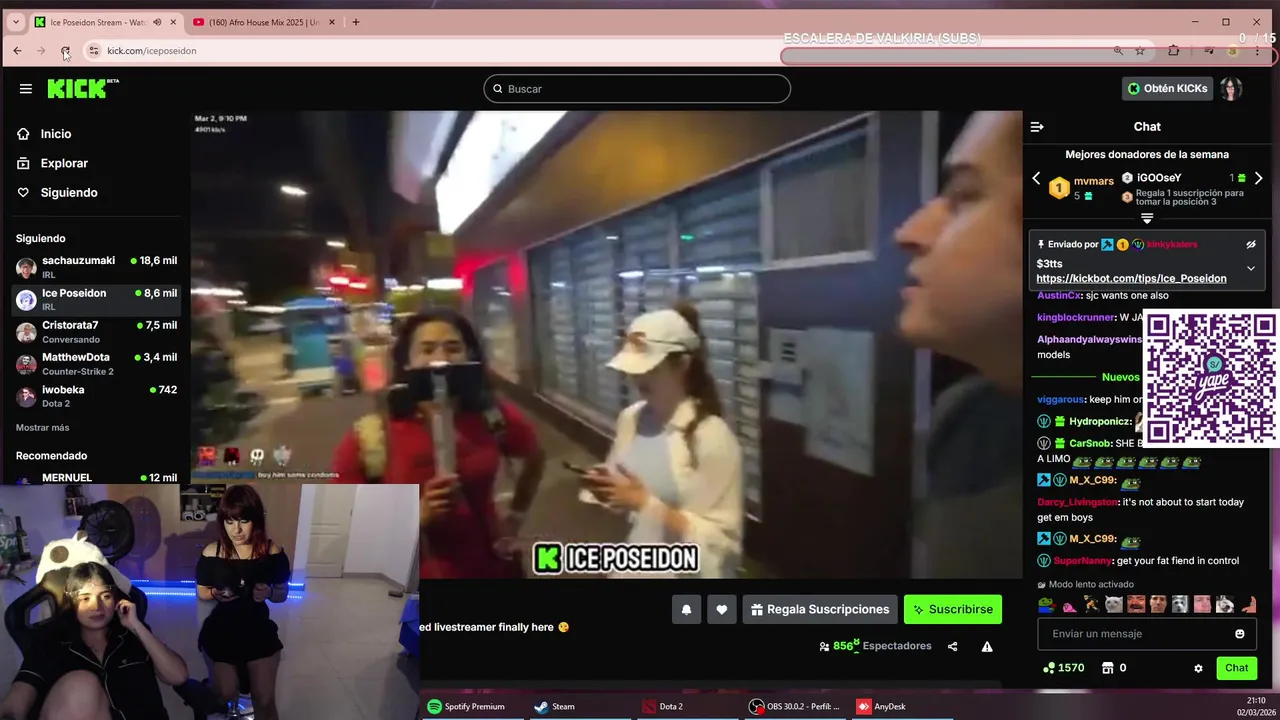Click the 1570 channel points balance
Image resolution: width=1280 pixels, height=720 pixels.
(1063, 668)
